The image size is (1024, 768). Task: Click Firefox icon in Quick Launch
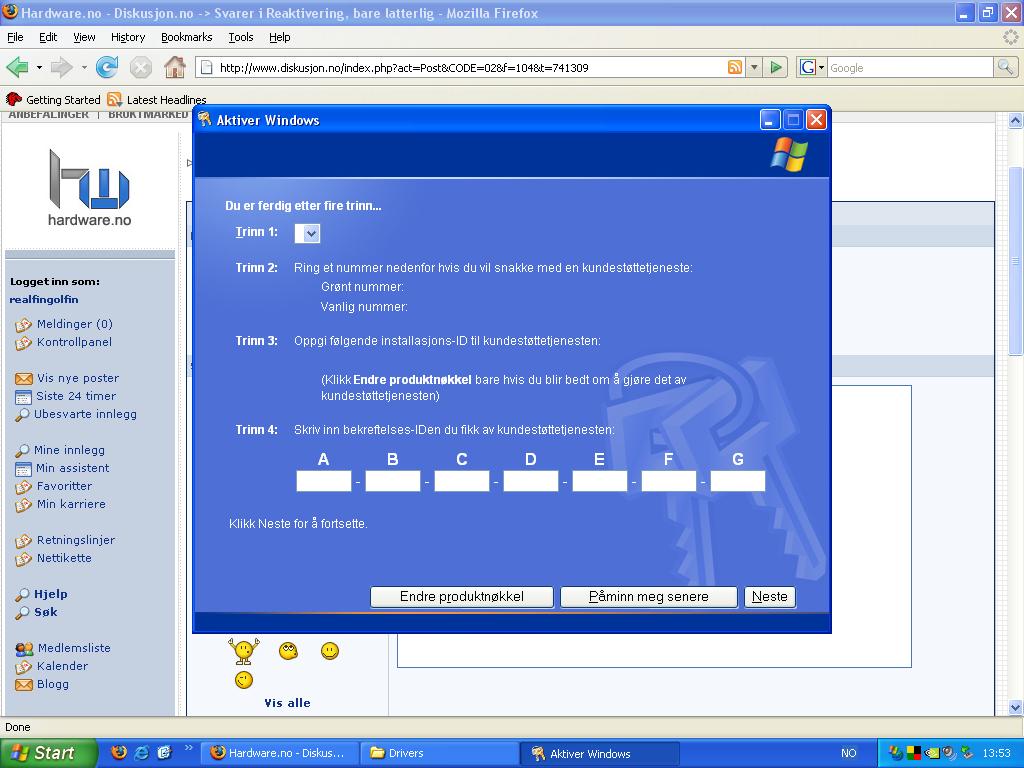click(119, 752)
